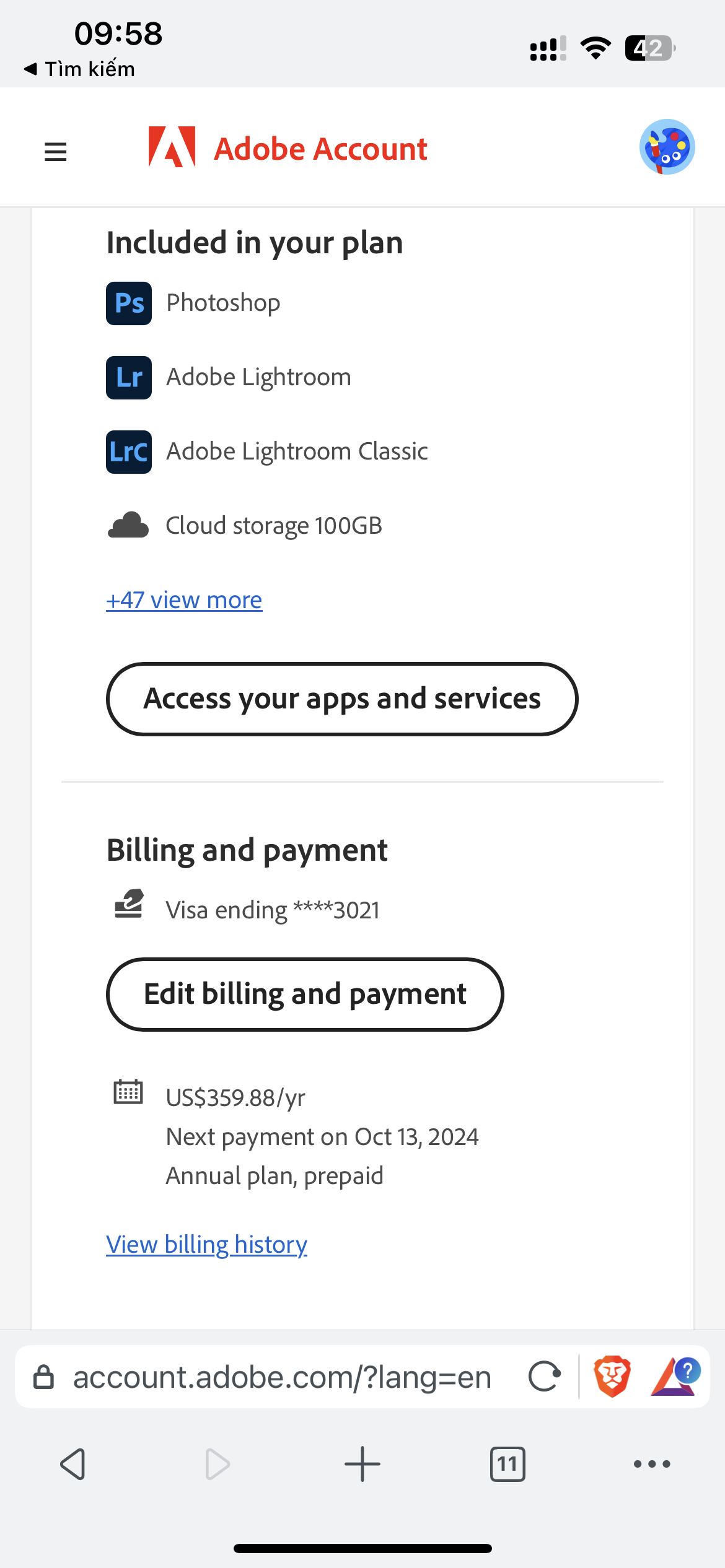Reload the page with refresh icon
Image resolution: width=725 pixels, height=1568 pixels.
tap(544, 1377)
